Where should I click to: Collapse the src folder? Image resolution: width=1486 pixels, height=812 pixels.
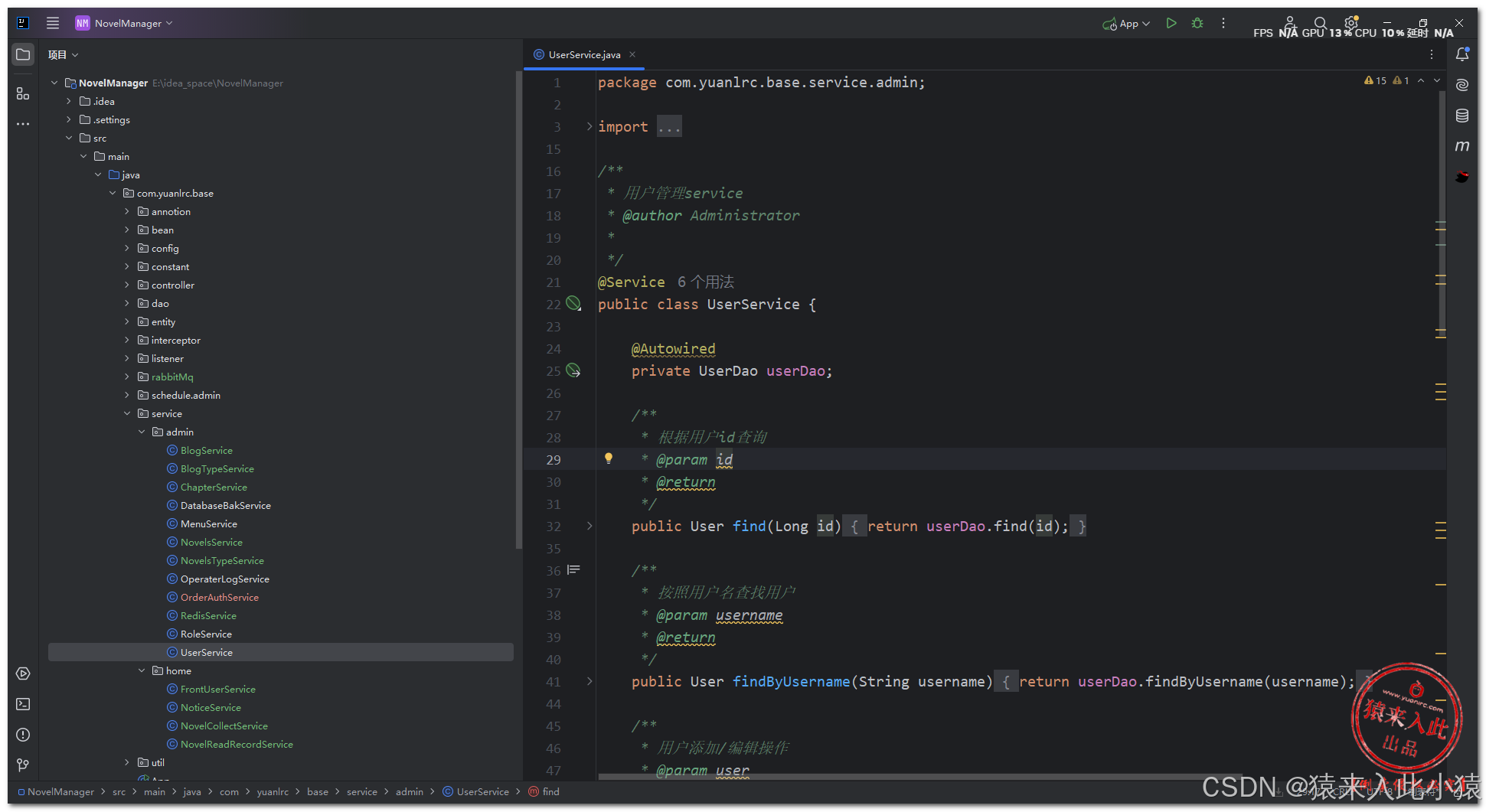click(68, 138)
